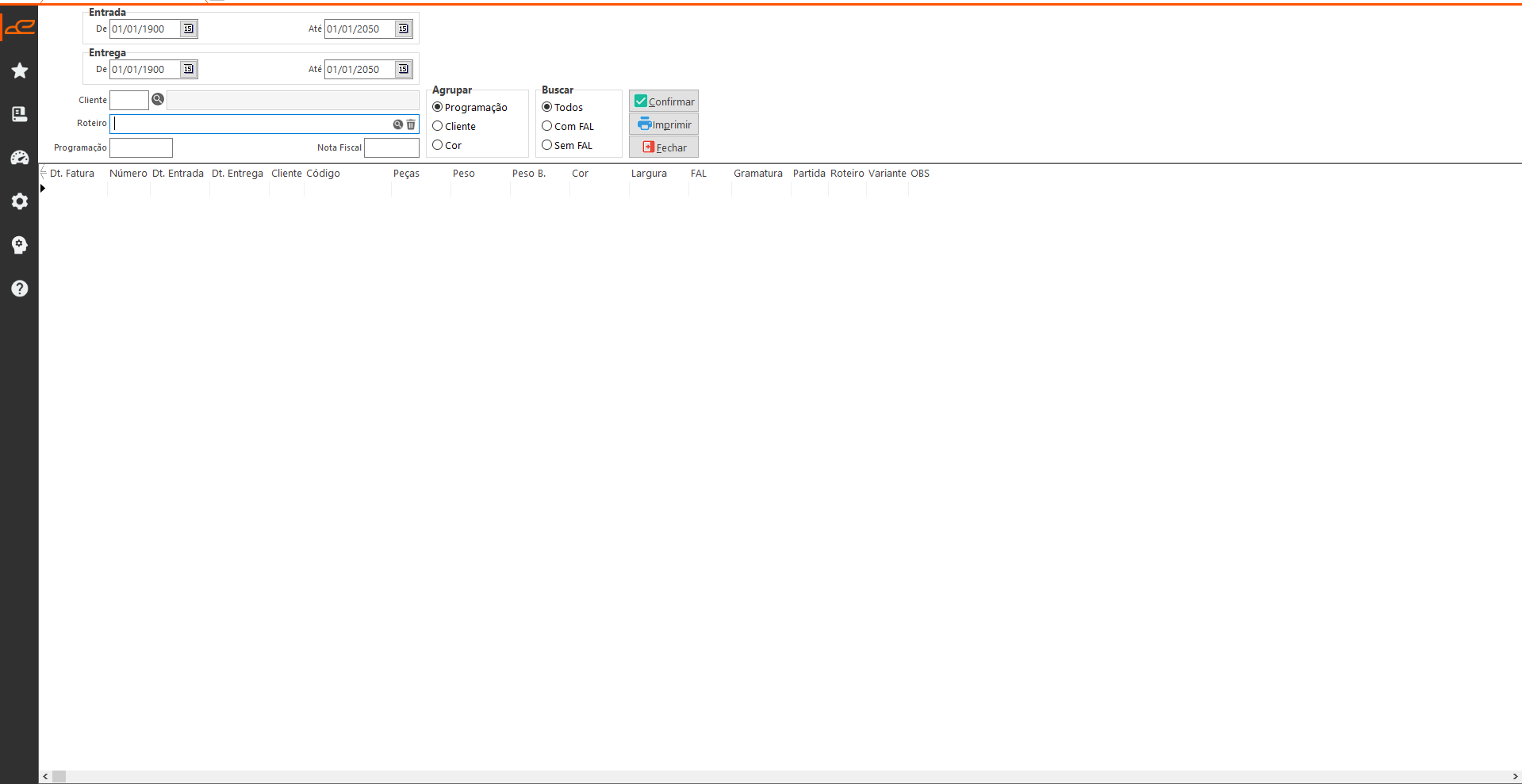Sort by the Dt. Fatura column header
The width and height of the screenshot is (1522, 784).
pos(72,174)
